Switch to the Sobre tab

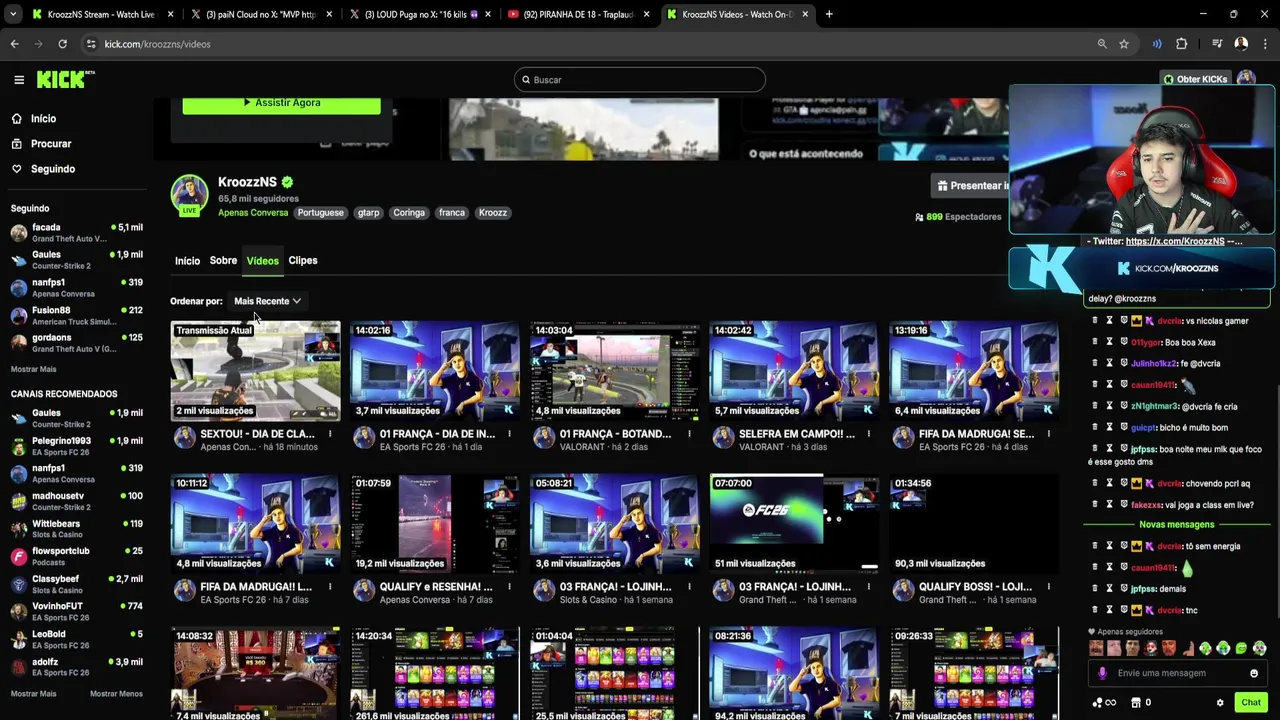tap(223, 261)
